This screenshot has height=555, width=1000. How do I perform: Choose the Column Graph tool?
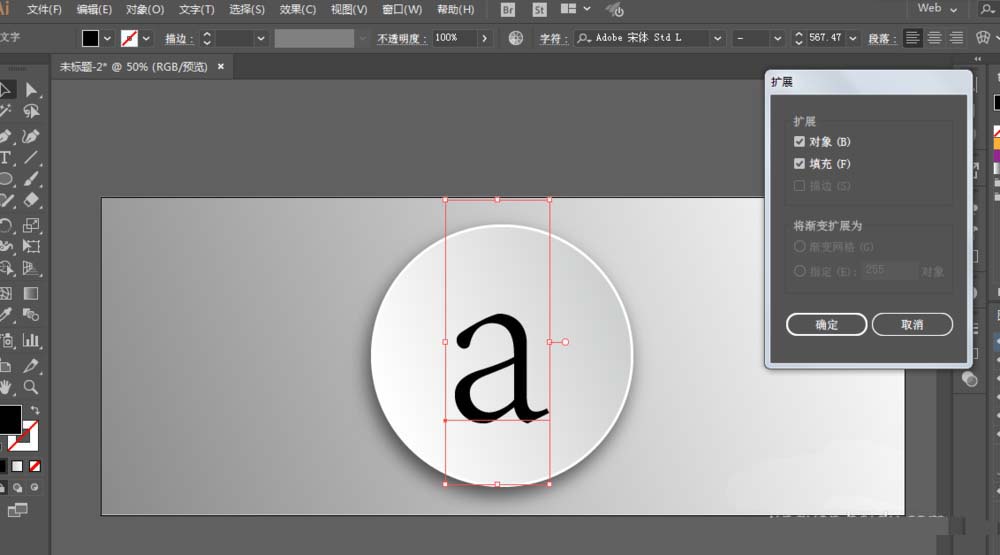pos(31,340)
